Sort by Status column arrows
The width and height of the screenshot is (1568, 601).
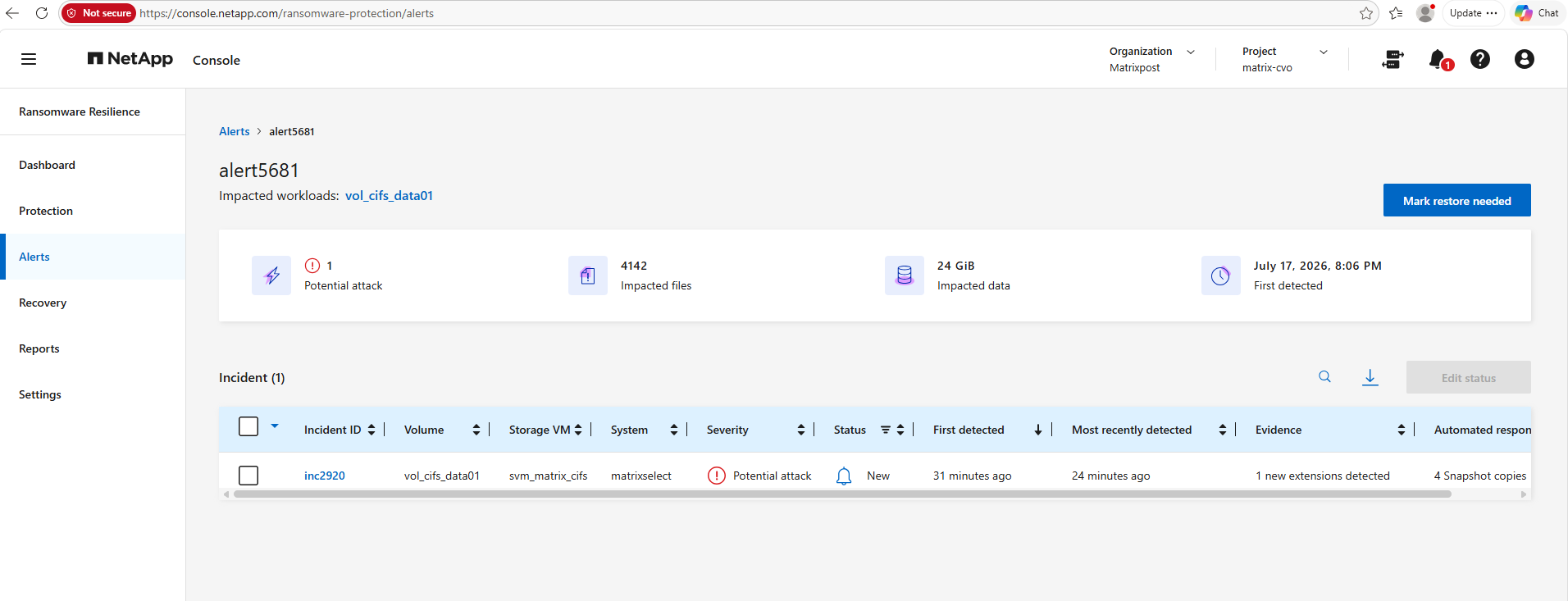[x=900, y=430]
